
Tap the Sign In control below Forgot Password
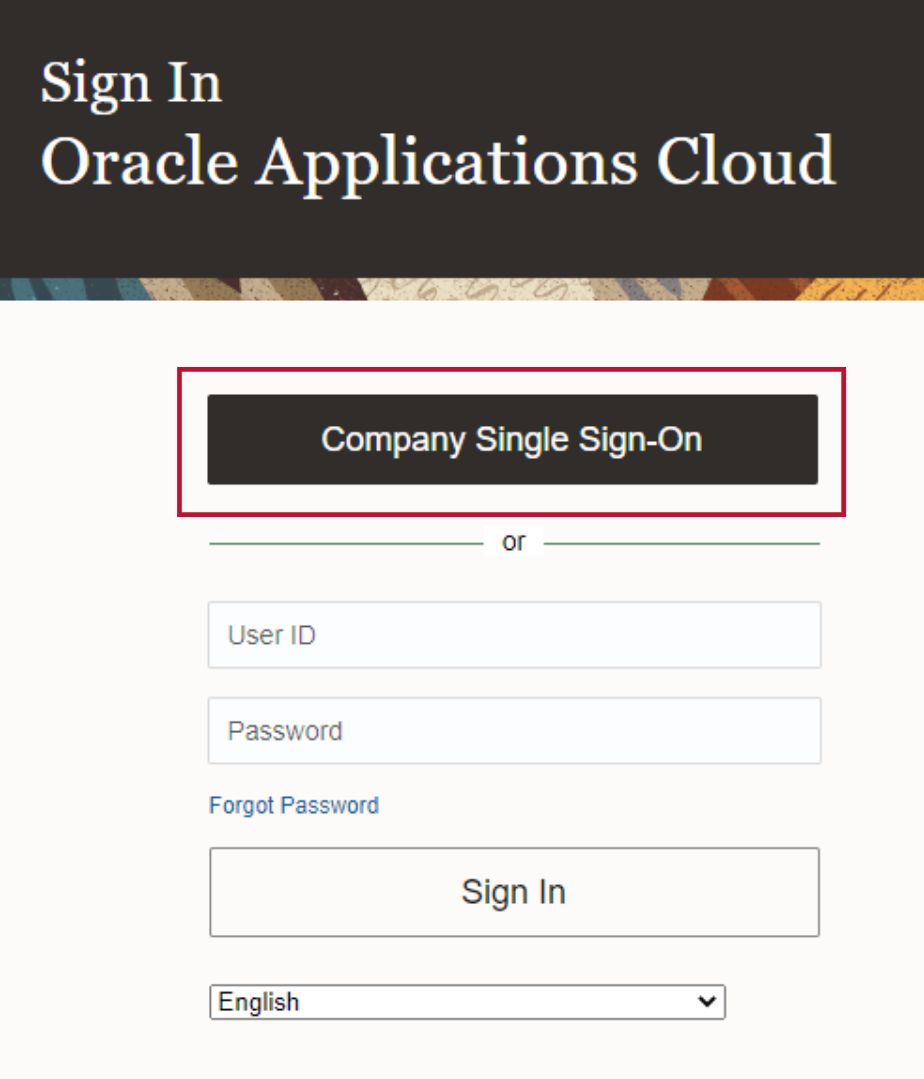(x=513, y=891)
